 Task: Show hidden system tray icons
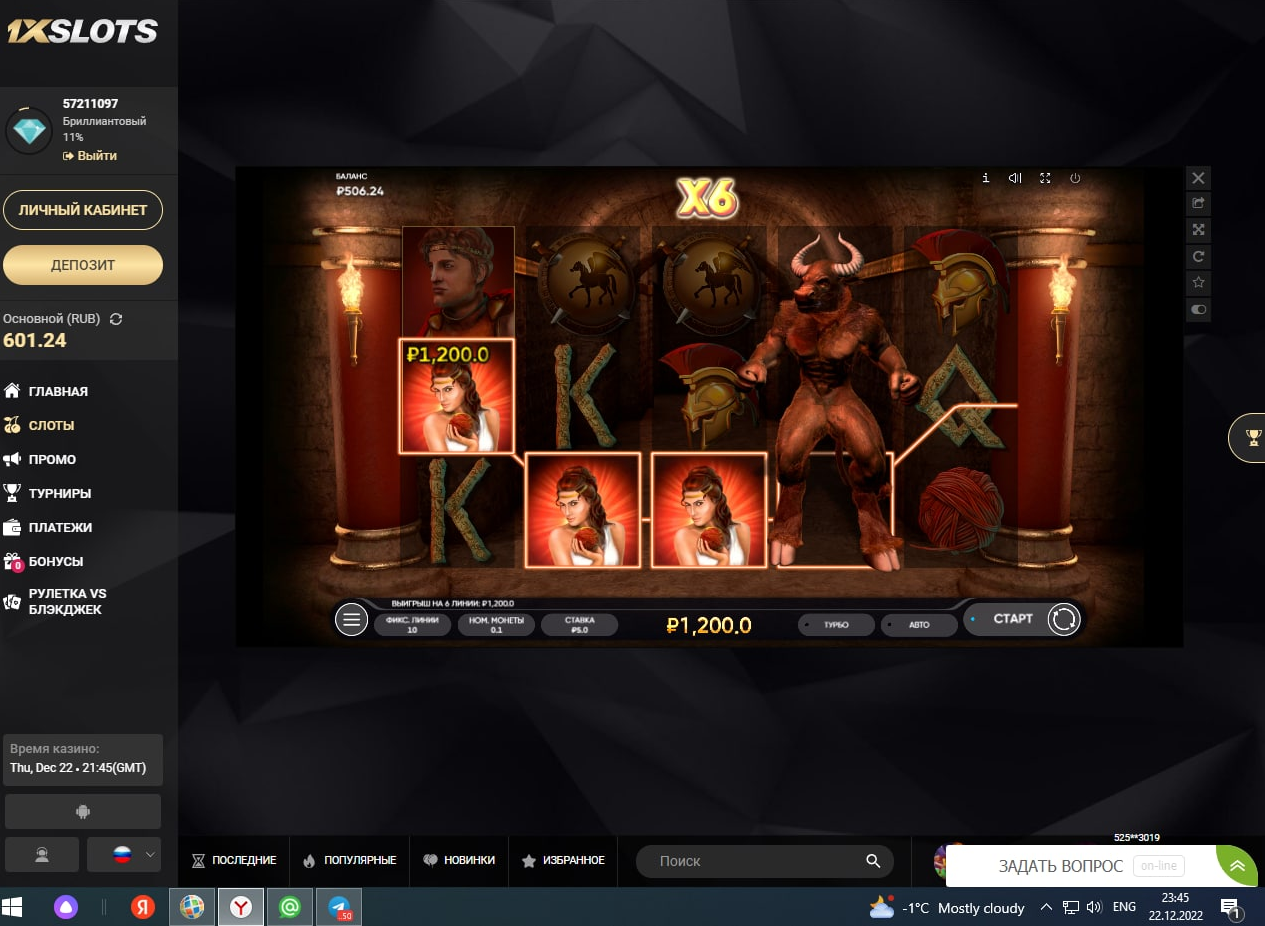pyautogui.click(x=1046, y=908)
